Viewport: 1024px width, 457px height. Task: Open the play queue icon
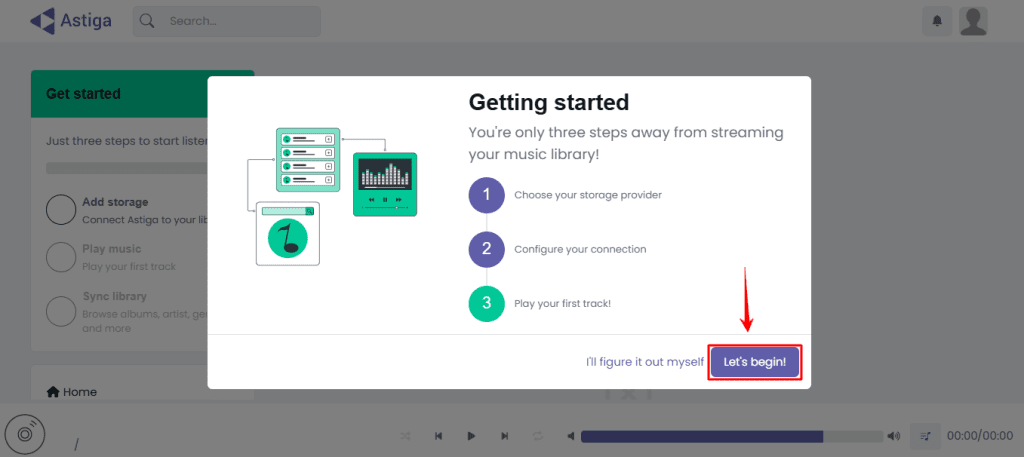(x=926, y=436)
